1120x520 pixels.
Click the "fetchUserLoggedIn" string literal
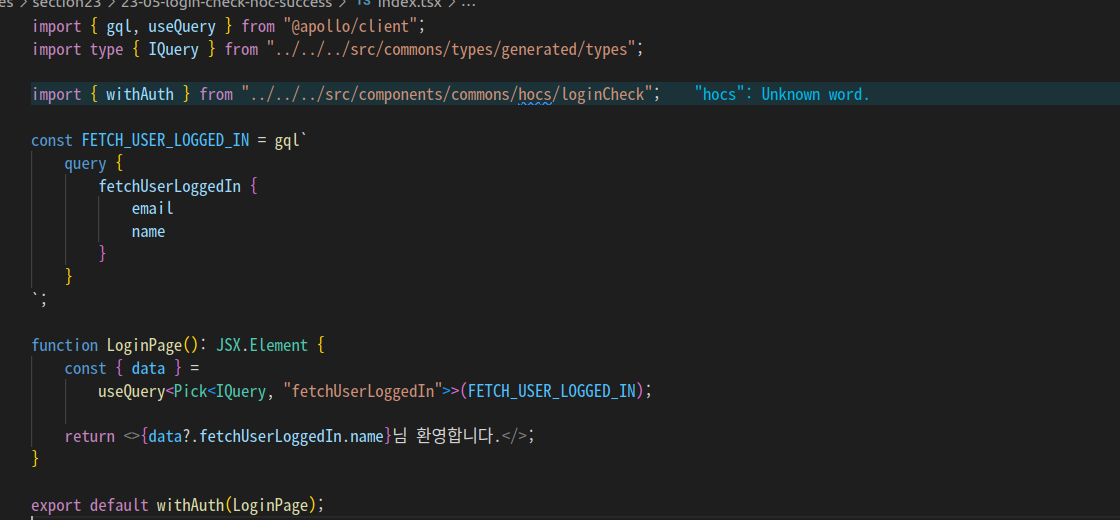(363, 391)
